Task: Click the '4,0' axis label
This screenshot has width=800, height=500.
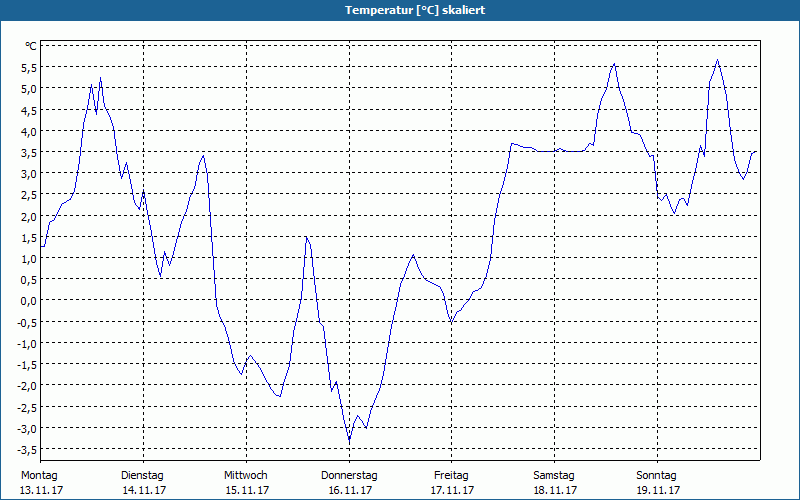Action: 29,131
